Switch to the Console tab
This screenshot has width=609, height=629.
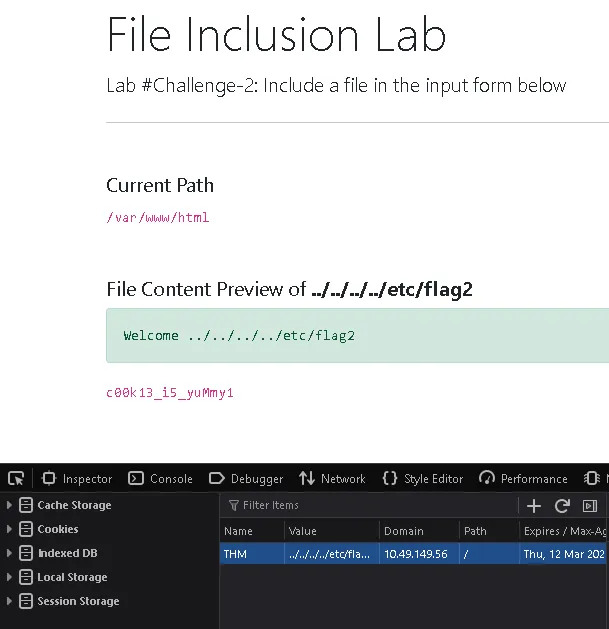tap(161, 479)
